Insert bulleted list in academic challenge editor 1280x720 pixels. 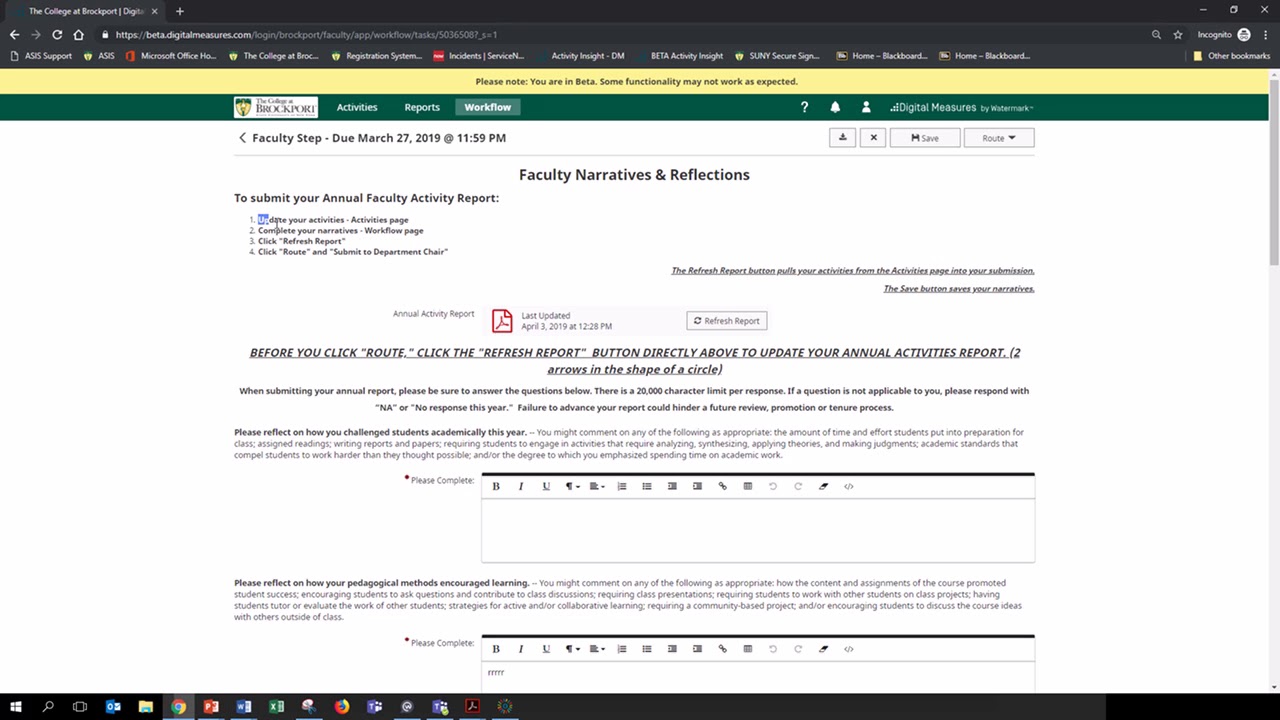tap(647, 486)
